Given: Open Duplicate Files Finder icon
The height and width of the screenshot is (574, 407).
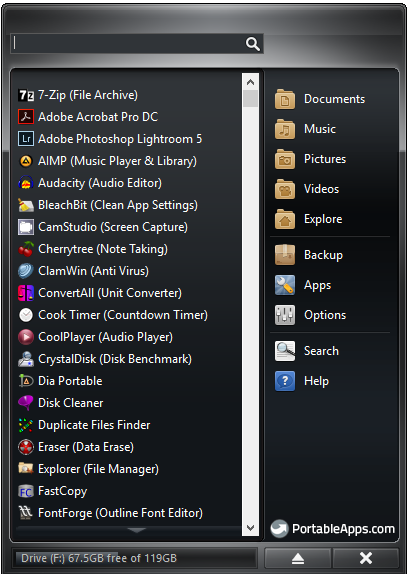Looking at the screenshot, I should coord(26,425).
